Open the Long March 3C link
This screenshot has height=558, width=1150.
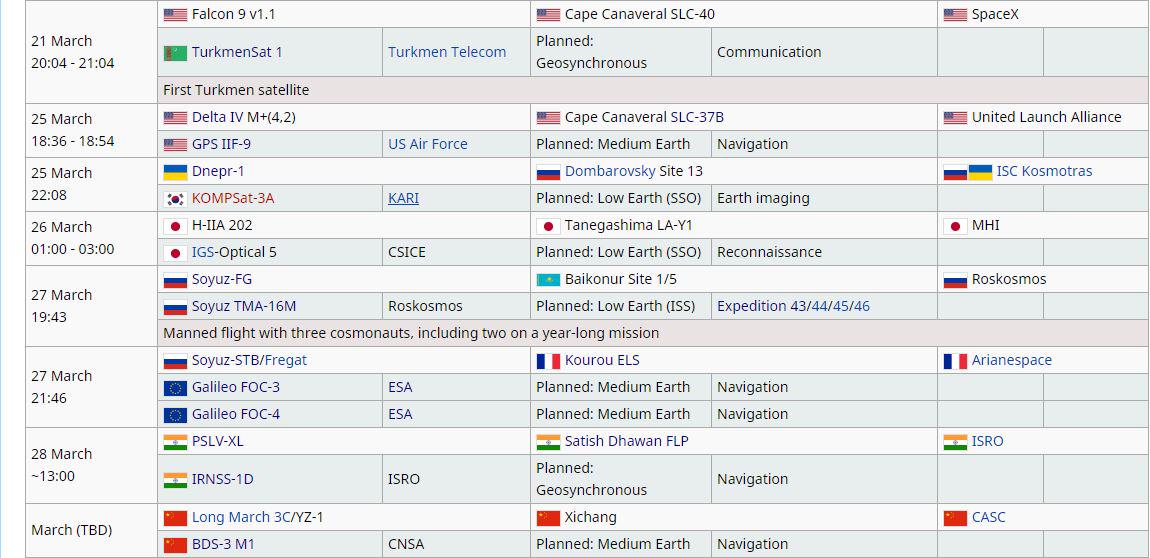point(242,518)
